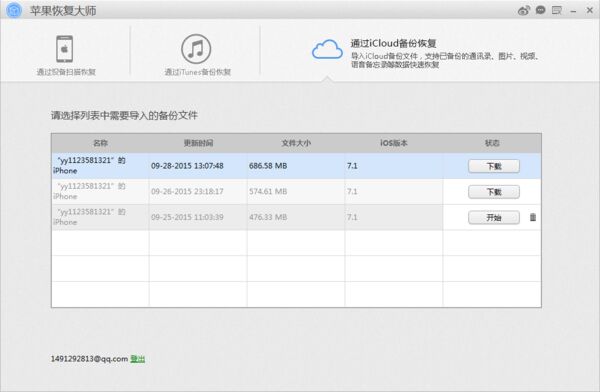The width and height of the screenshot is (600, 392).
Task: Click the message board icon in title bar
Action: click(557, 10)
